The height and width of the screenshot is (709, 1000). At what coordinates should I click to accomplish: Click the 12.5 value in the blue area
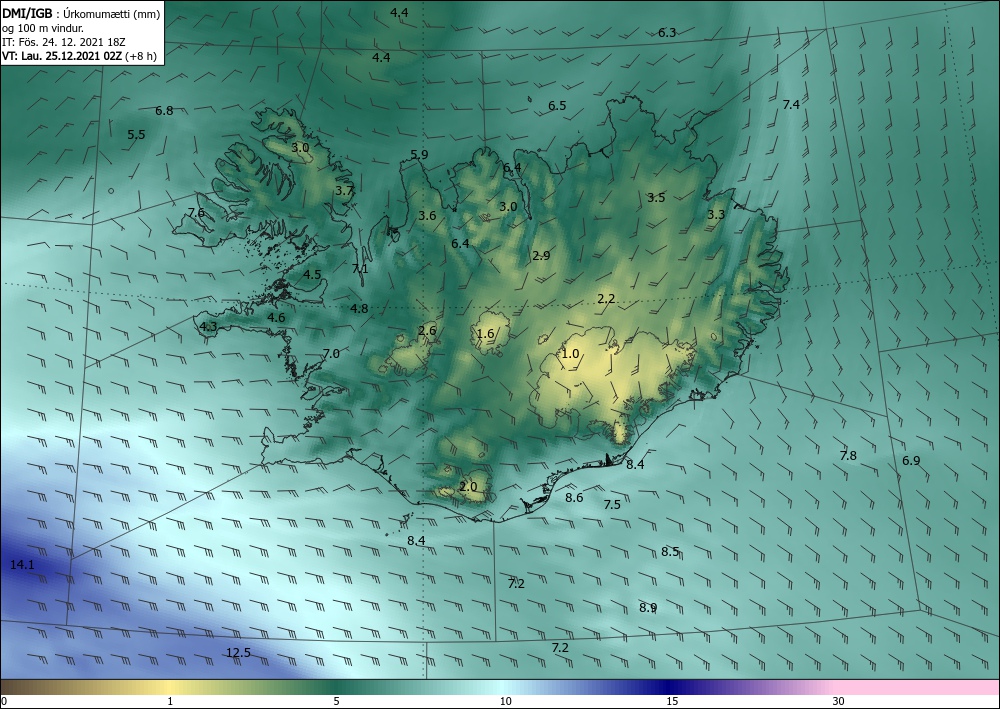pos(239,653)
